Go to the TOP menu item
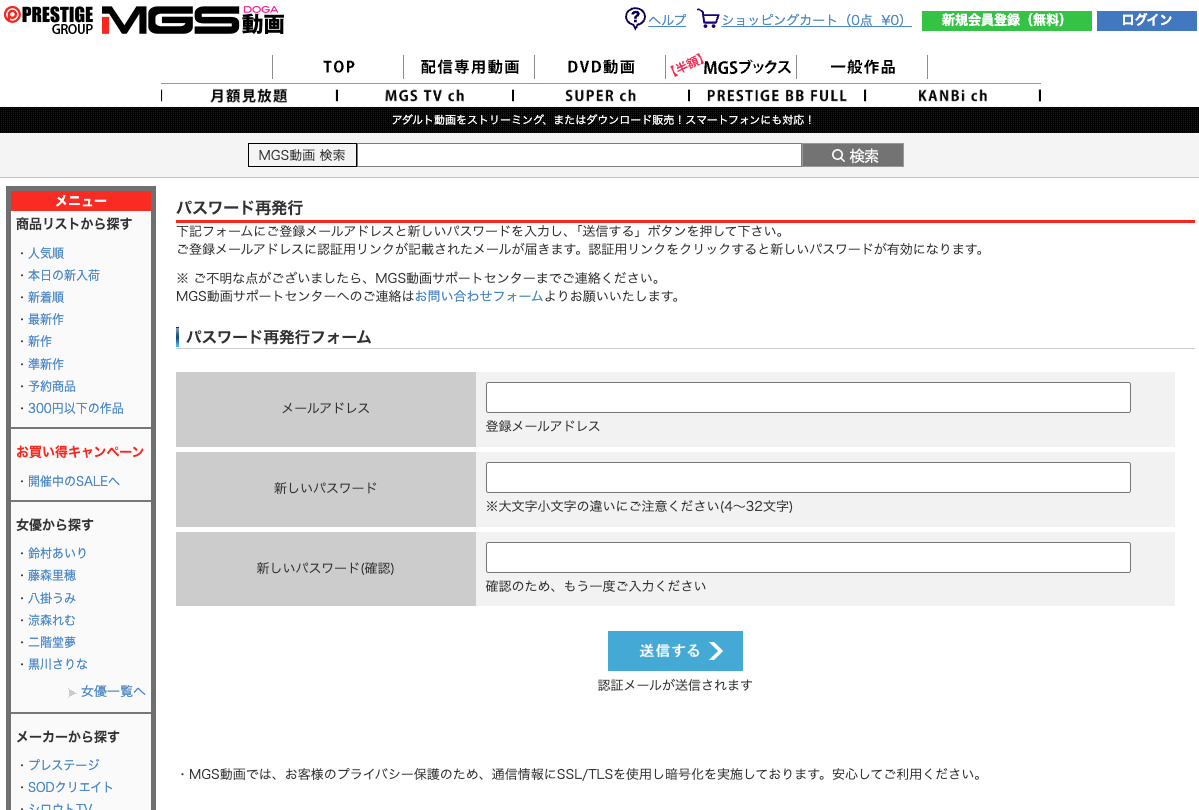The width and height of the screenshot is (1199, 810). click(339, 67)
